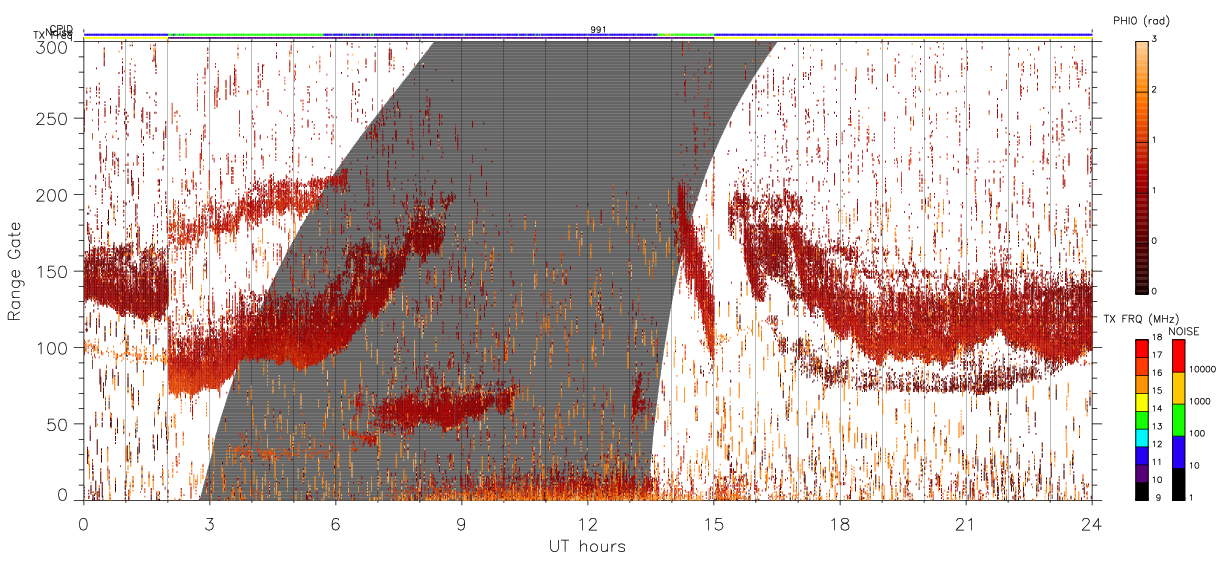
Task: Click the orange-red TX FRQ swatch between 16 and 17
Action: coord(1141,366)
